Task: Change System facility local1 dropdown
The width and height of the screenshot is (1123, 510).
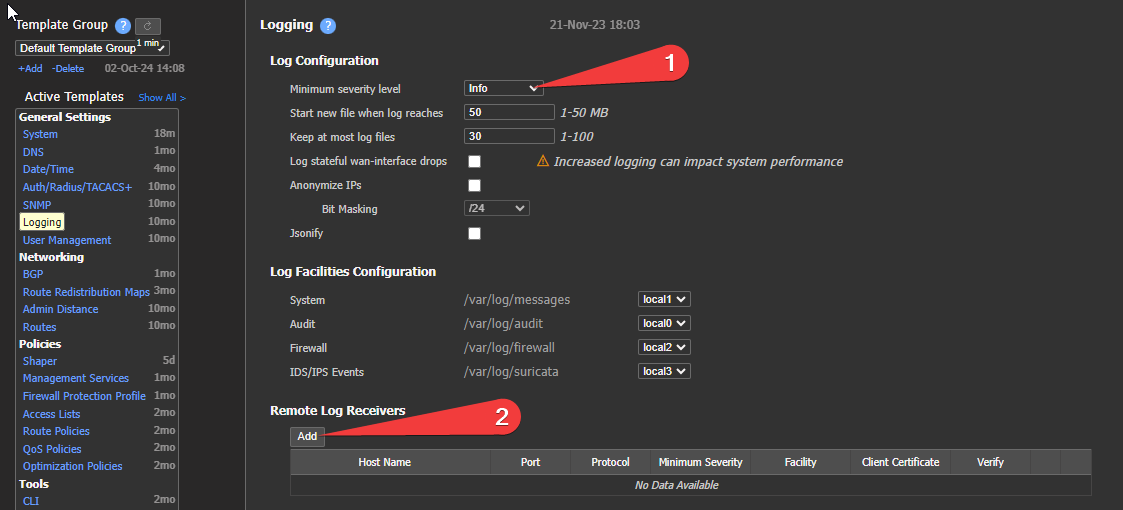Action: (664, 299)
